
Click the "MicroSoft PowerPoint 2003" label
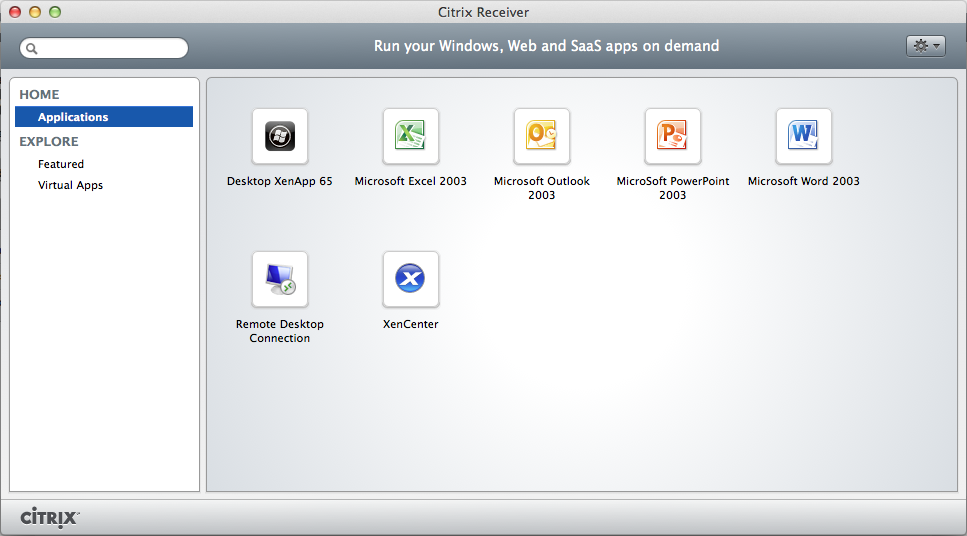point(673,188)
